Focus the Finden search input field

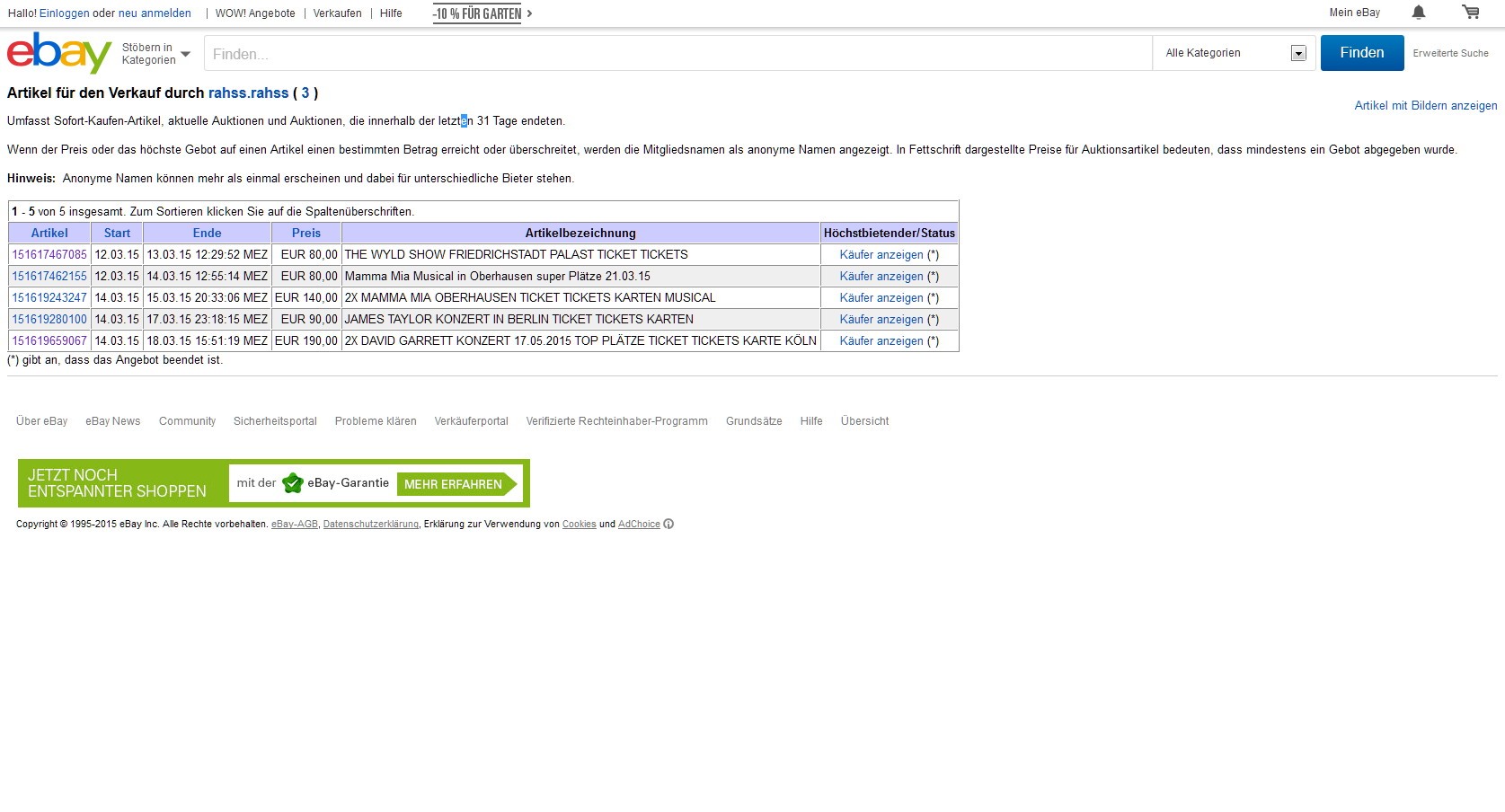(678, 54)
